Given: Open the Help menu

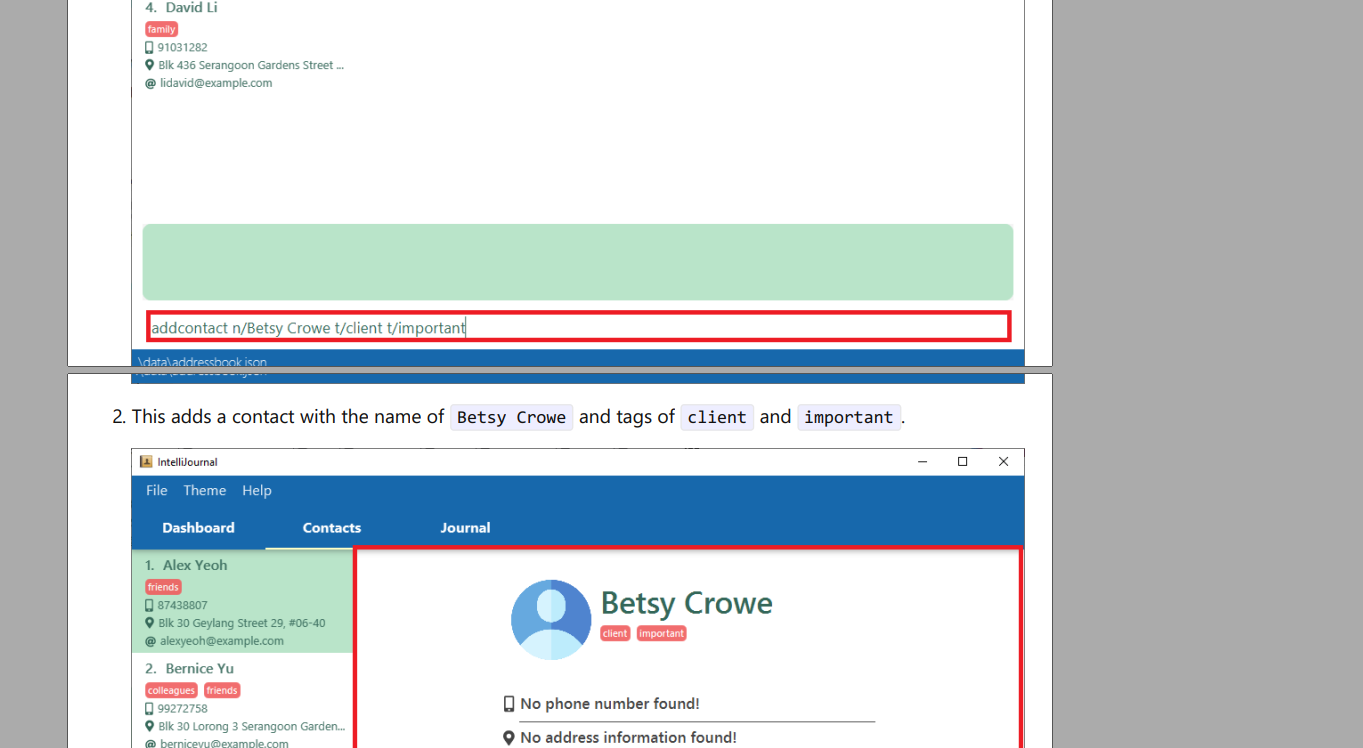Looking at the screenshot, I should 256,490.
